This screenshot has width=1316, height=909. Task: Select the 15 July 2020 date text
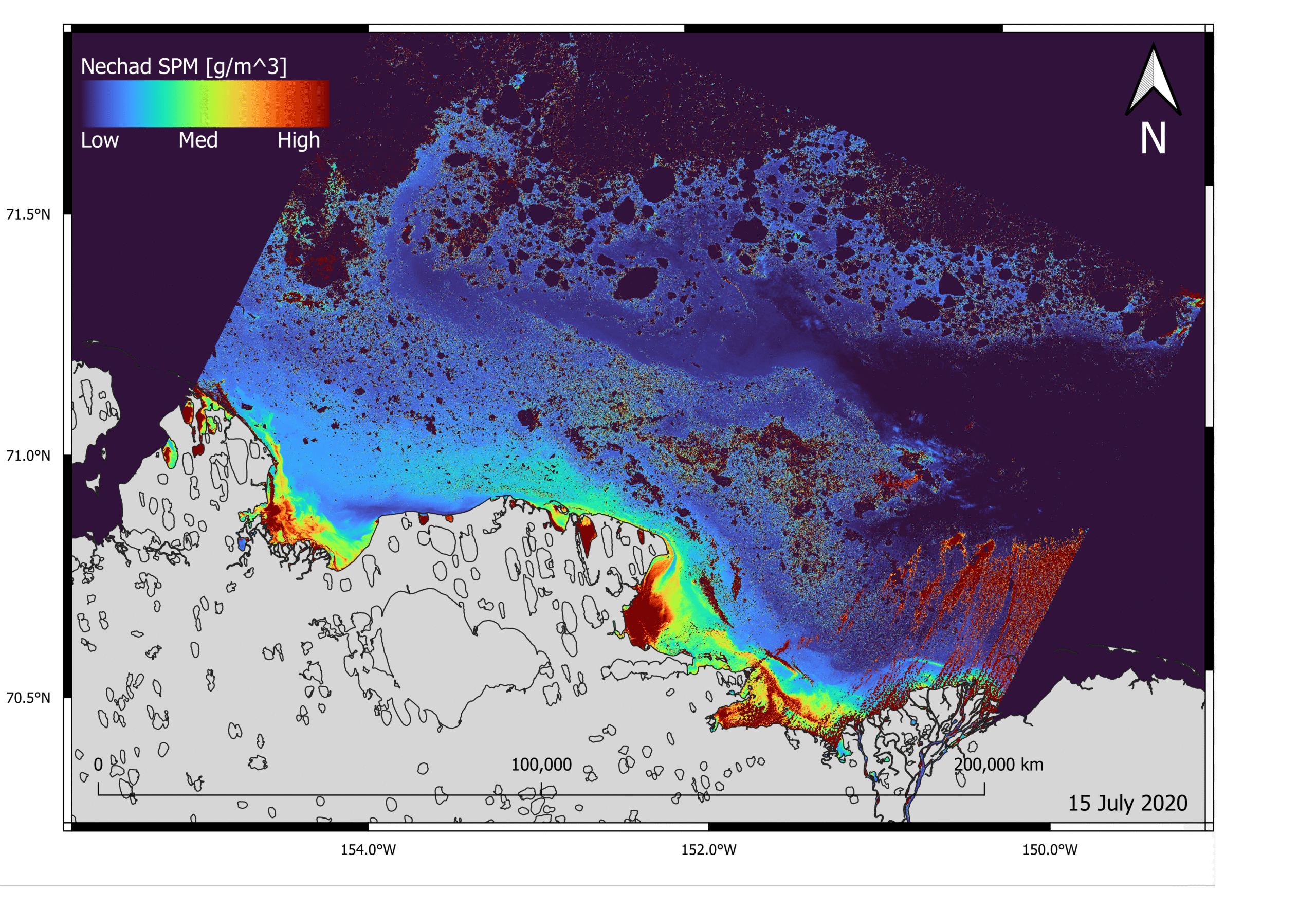tap(1127, 803)
